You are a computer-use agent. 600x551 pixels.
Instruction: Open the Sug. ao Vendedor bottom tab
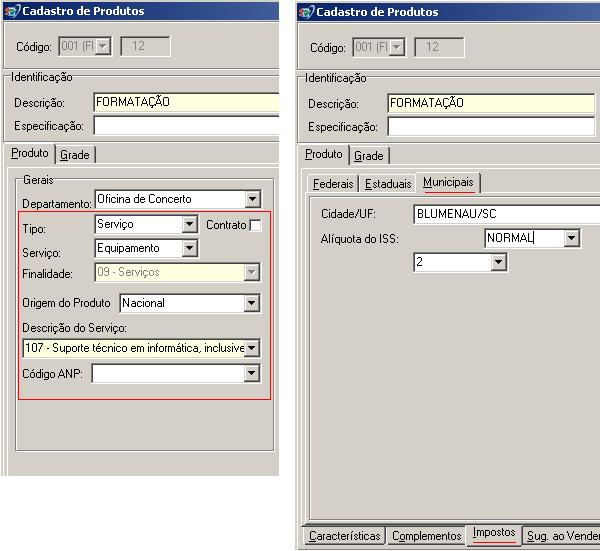click(x=561, y=536)
